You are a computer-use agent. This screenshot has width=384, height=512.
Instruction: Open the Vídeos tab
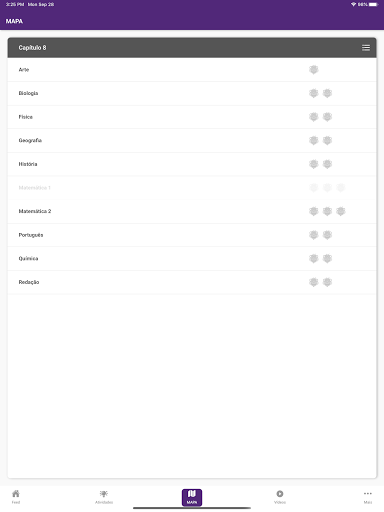(x=280, y=497)
